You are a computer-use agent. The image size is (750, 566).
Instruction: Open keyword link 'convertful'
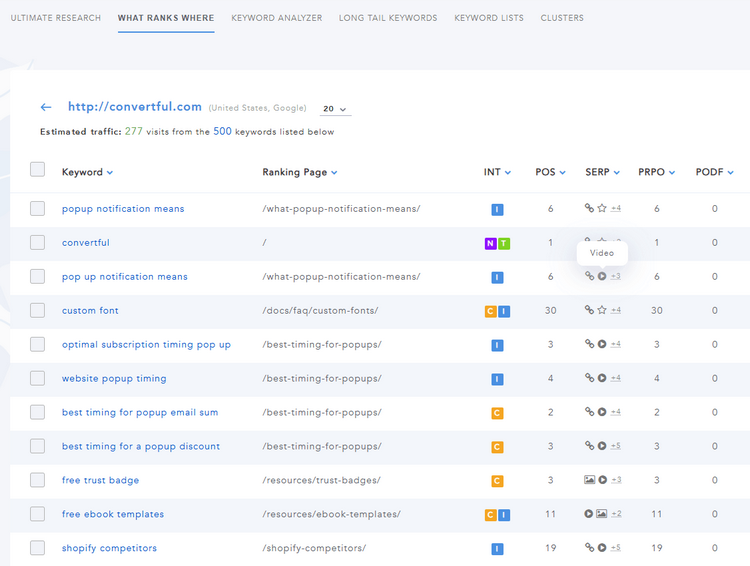pyautogui.click(x=86, y=243)
